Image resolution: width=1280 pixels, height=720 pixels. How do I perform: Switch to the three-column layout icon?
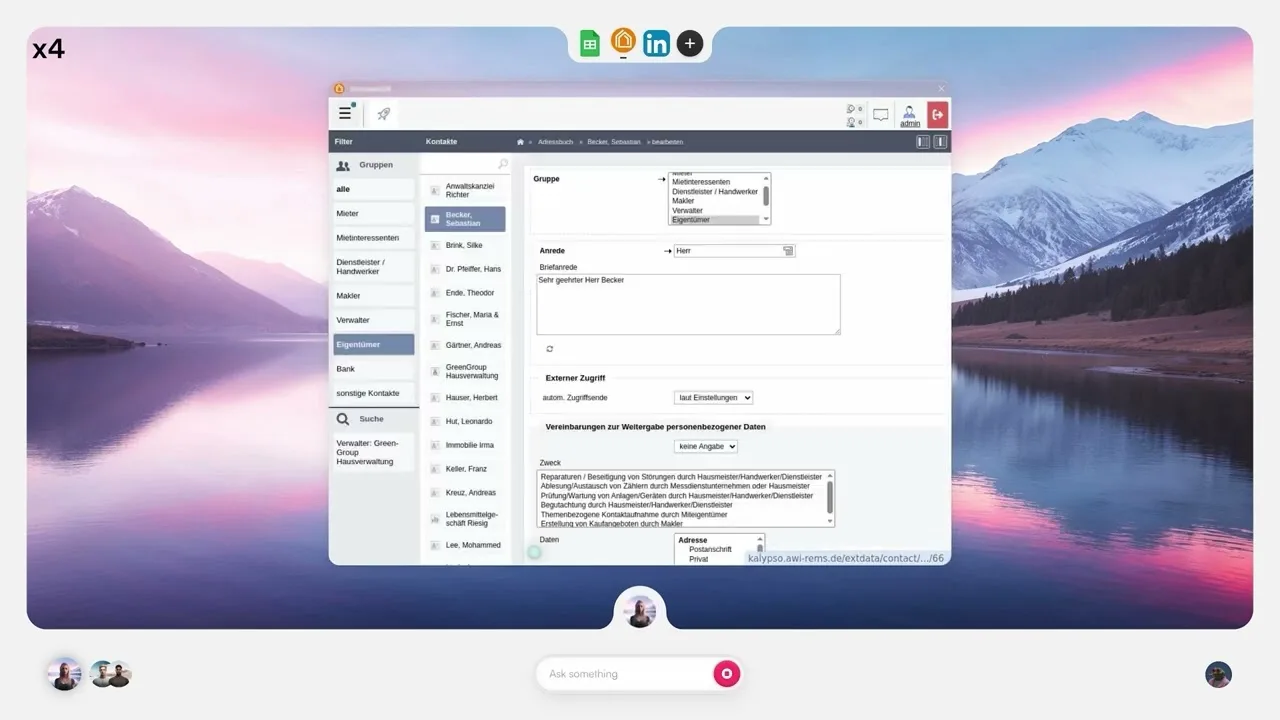click(923, 142)
